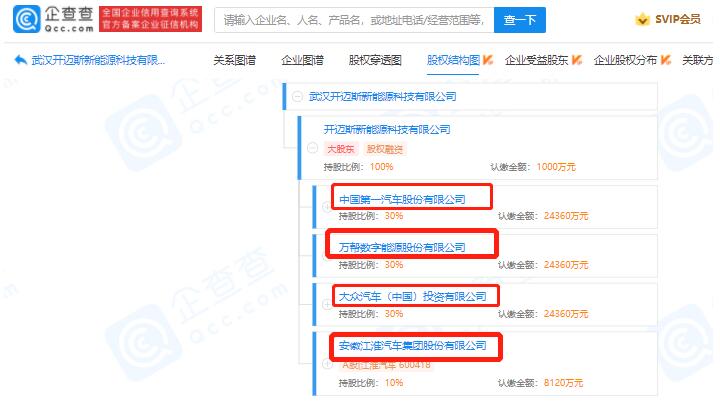Click the 100% shareholding value of 开迈斯新能源
This screenshot has height=408, width=720.
(x=382, y=167)
